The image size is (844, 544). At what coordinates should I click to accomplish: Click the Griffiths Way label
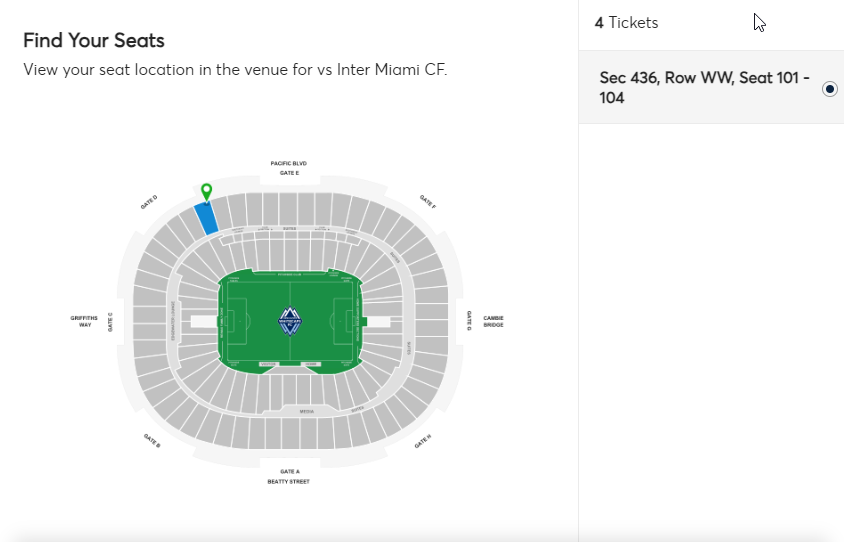pos(84,321)
